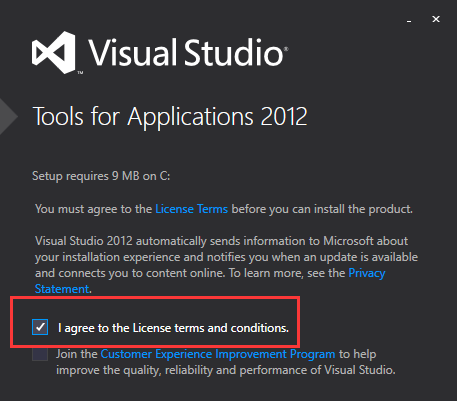Viewport: 457px width, 401px height.
Task: Minimize the setup window
Action: pyautogui.click(x=409, y=20)
